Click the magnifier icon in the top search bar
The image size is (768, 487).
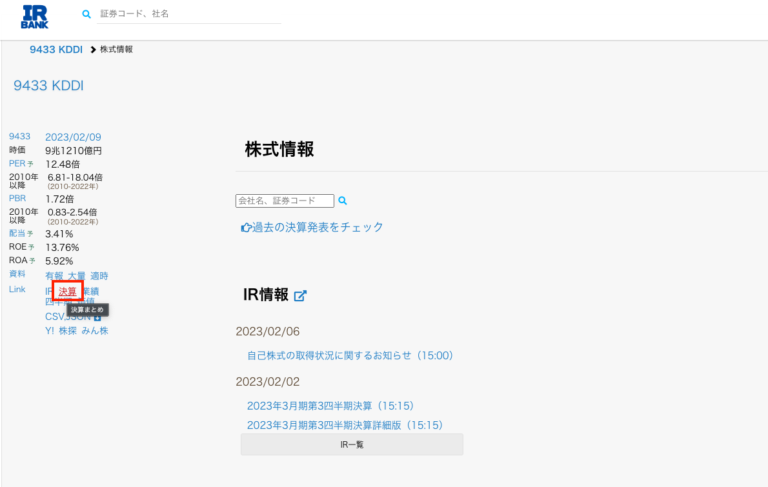coord(86,15)
